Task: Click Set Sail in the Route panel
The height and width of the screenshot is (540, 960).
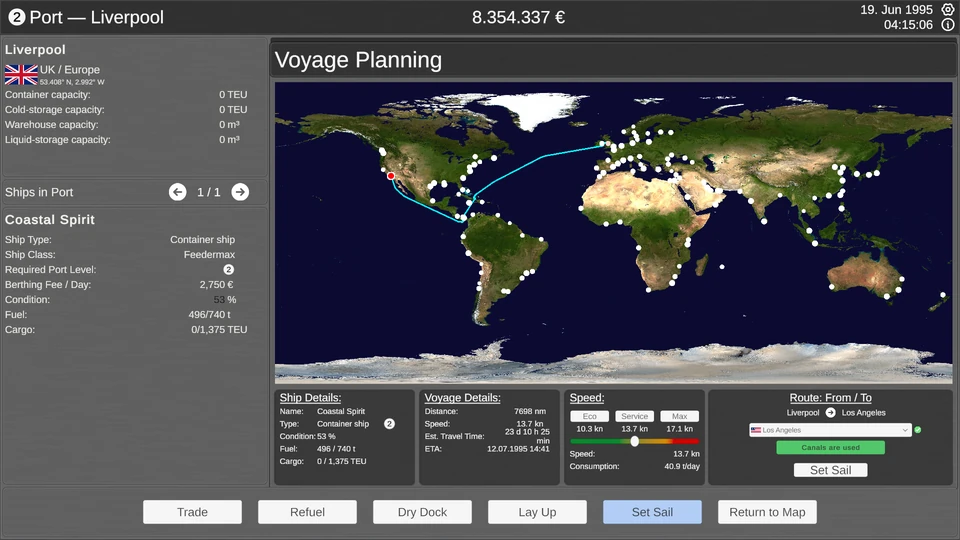Action: [x=830, y=470]
